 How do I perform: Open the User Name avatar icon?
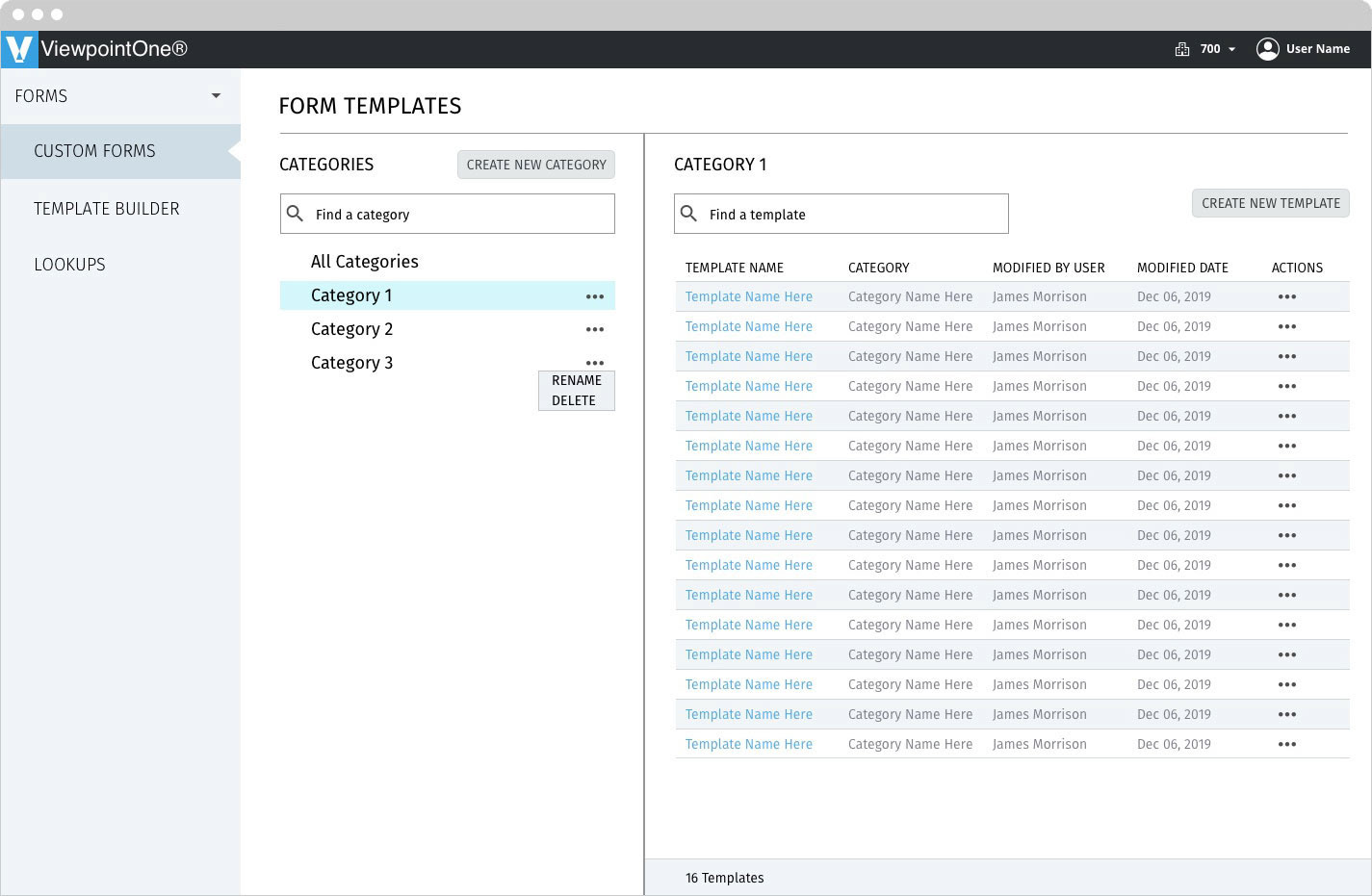[x=1267, y=49]
